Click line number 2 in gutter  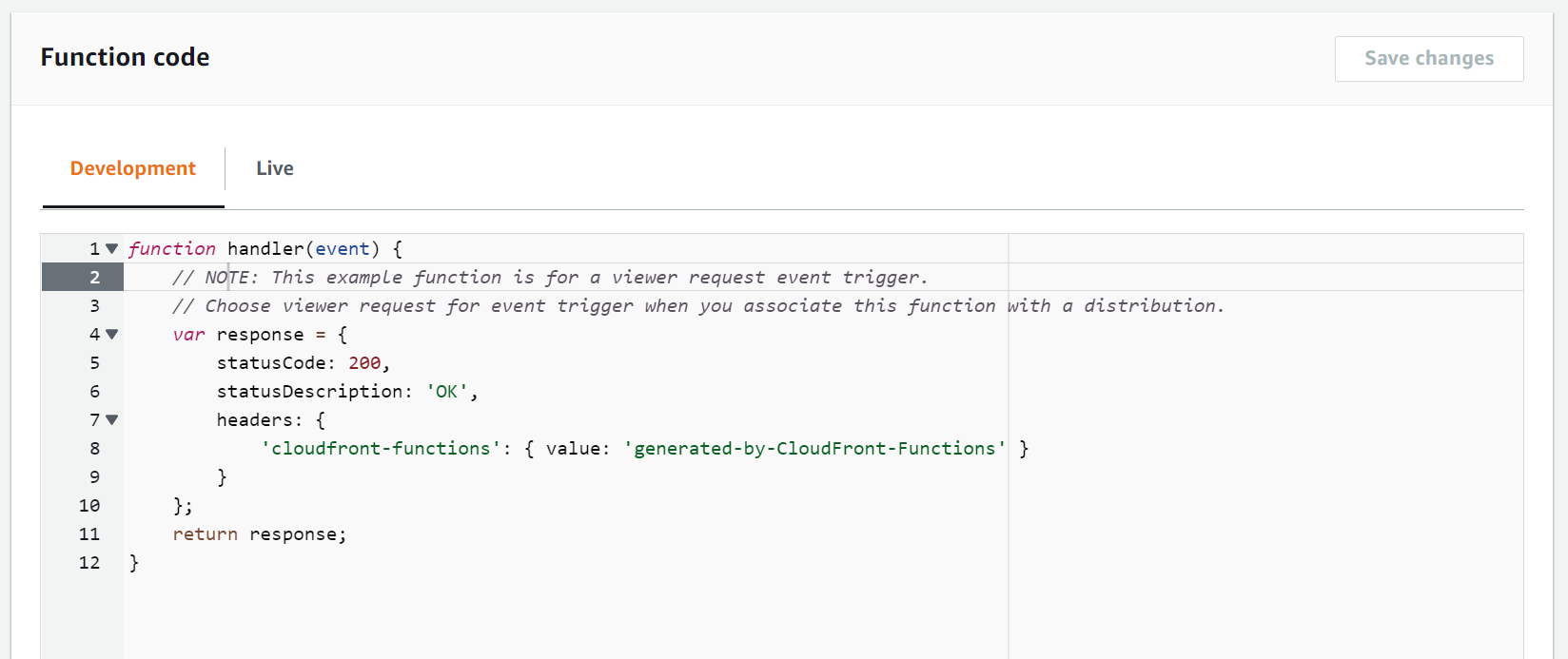pyautogui.click(x=94, y=278)
